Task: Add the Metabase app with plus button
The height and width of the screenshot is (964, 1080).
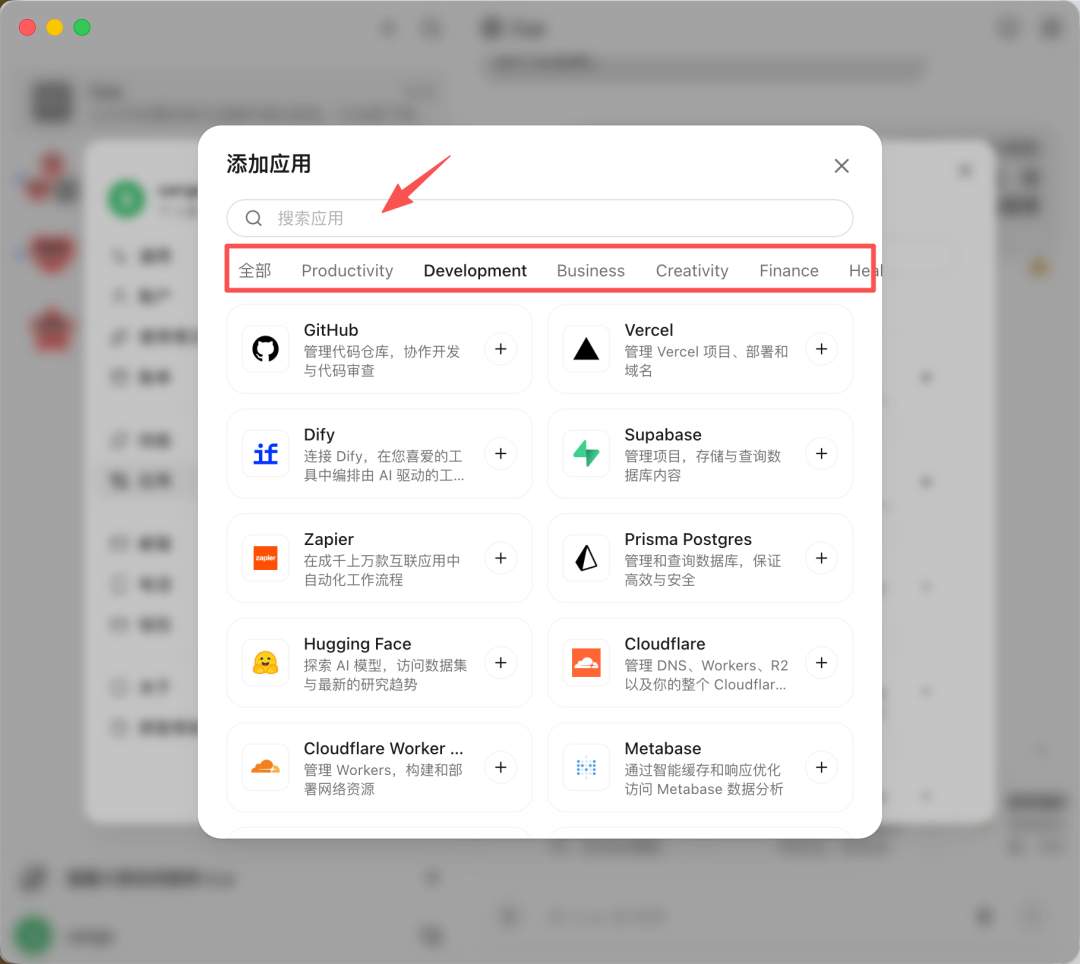Action: [x=821, y=768]
